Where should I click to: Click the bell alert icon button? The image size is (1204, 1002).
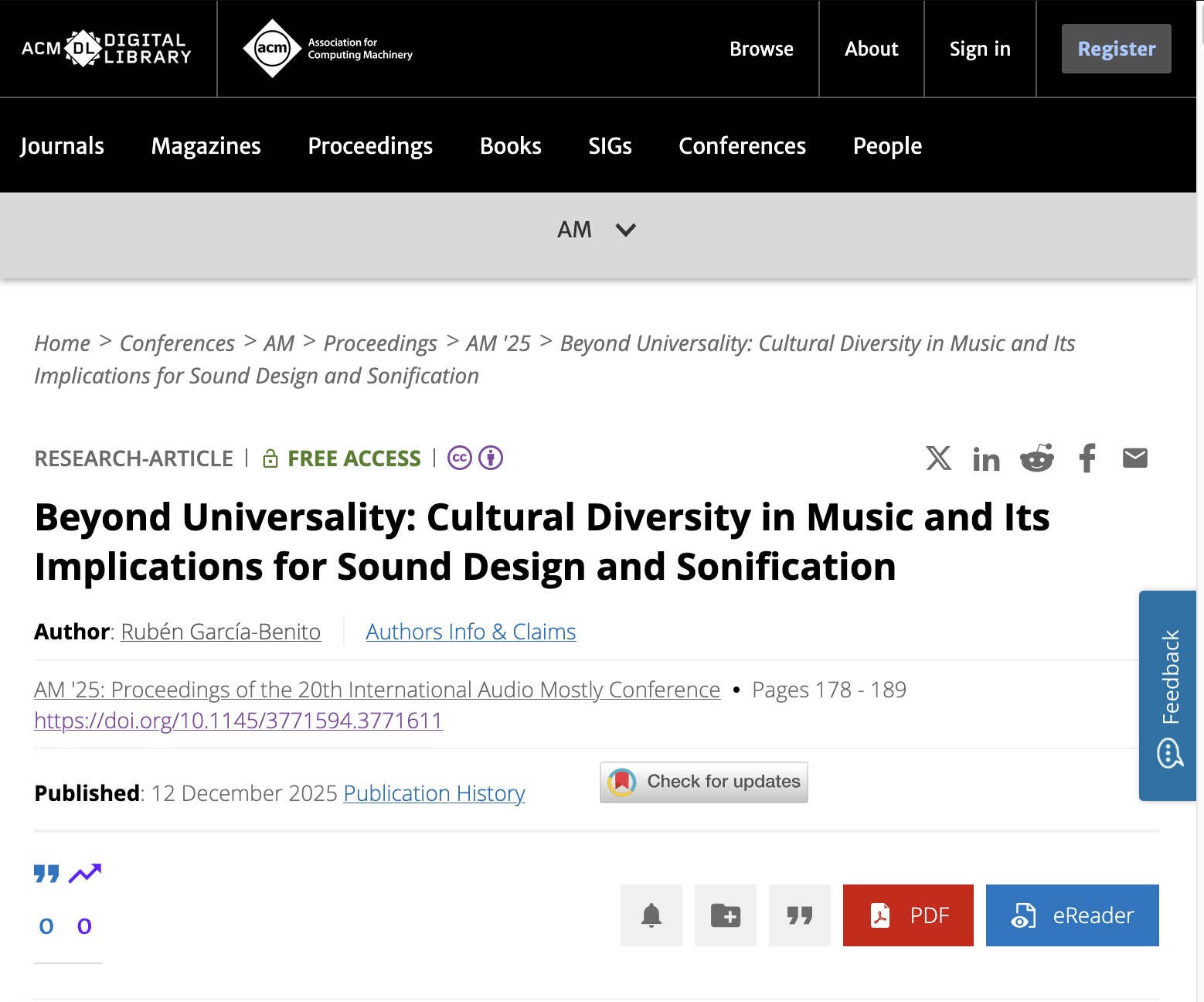pyautogui.click(x=651, y=915)
